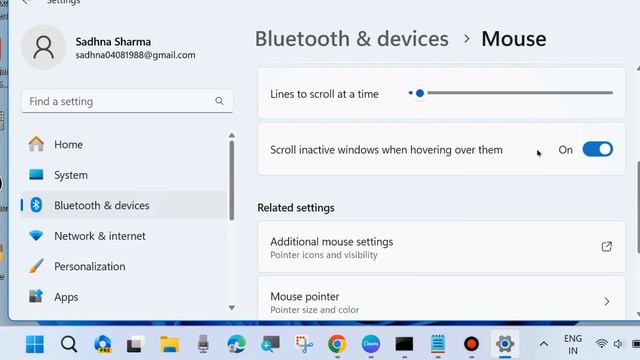Screen dimensions: 640x360
Task: Open Additional mouse settings external link icon
Action: tap(607, 247)
